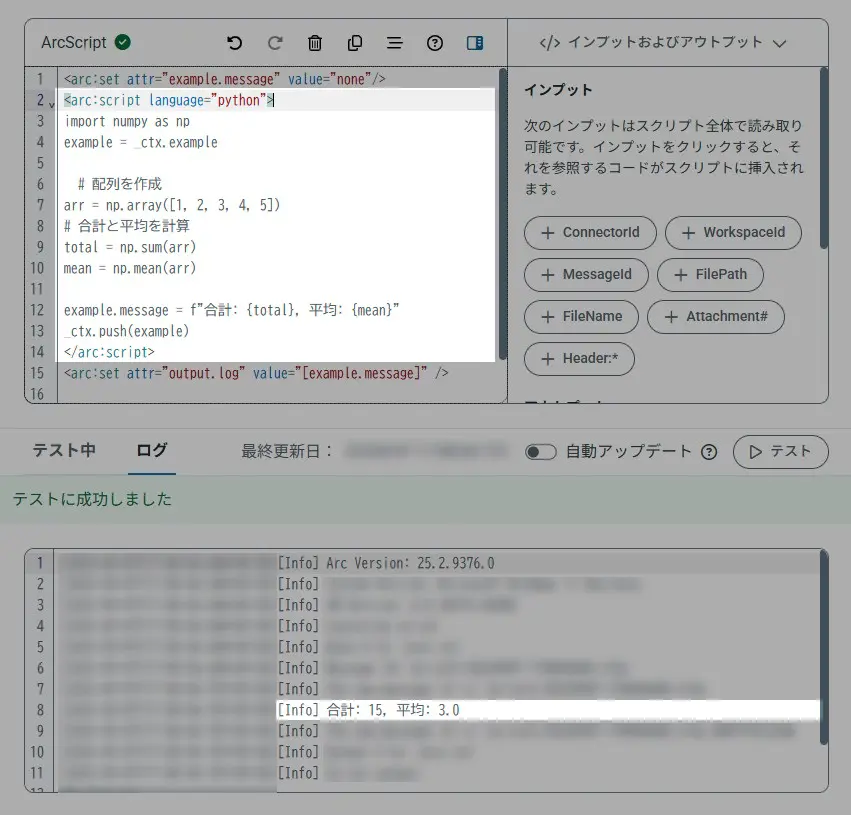Viewport: 851px width, 815px height.
Task: Insert the ConnectorId input into the script
Action: [x=589, y=233]
